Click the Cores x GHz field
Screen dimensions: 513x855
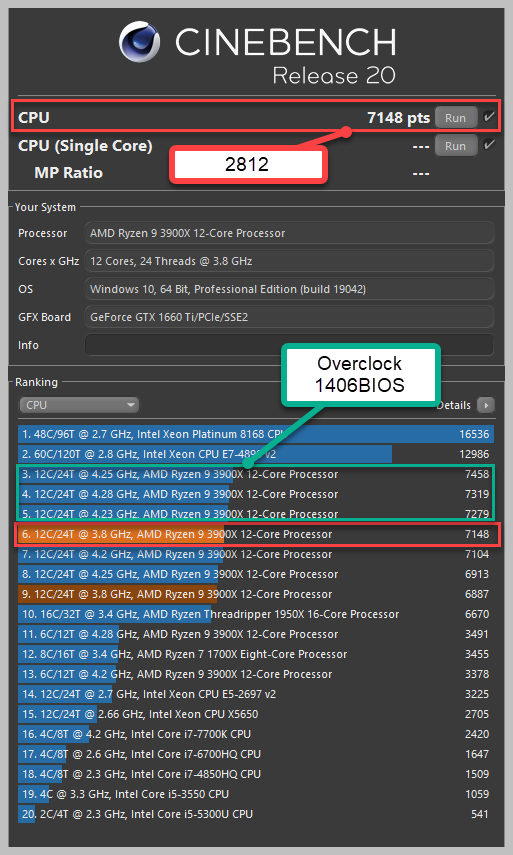pos(289,261)
